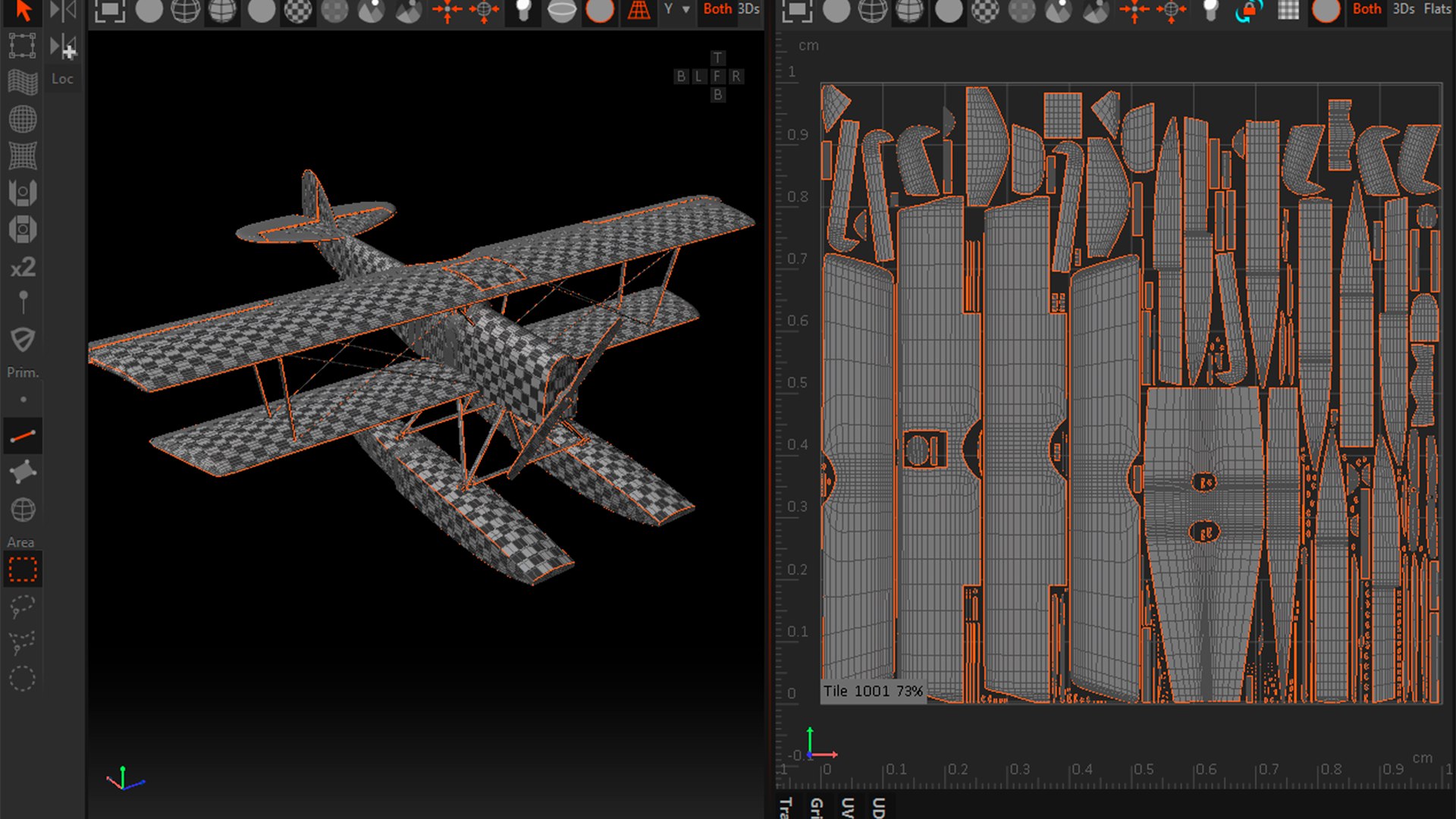Choose polygon primitive selection mode
The width and height of the screenshot is (1456, 819).
point(23,472)
